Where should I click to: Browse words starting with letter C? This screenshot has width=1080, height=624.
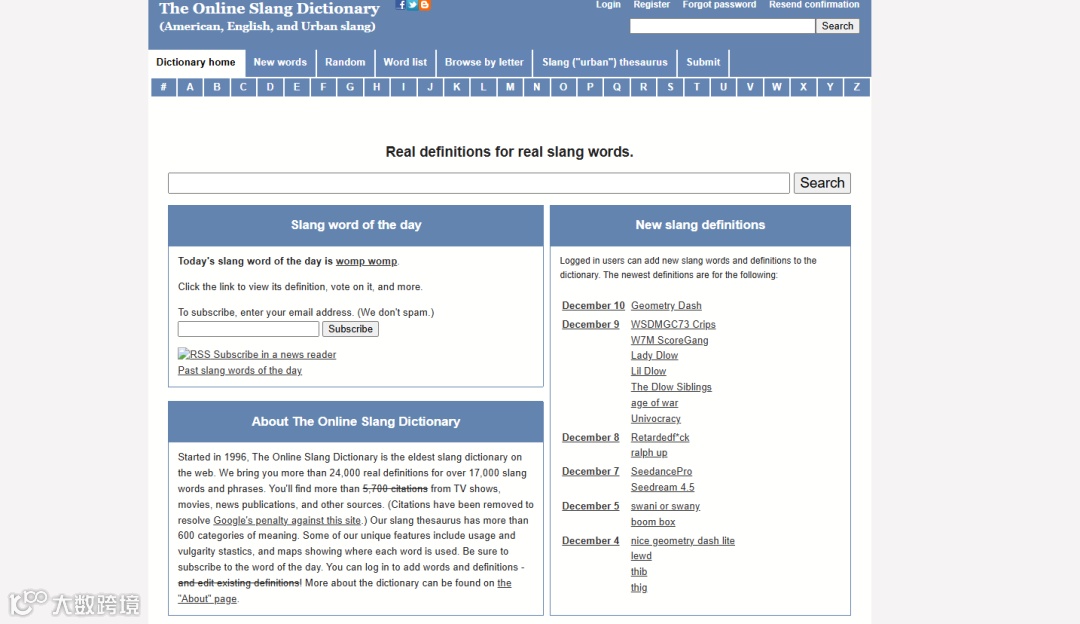(243, 87)
